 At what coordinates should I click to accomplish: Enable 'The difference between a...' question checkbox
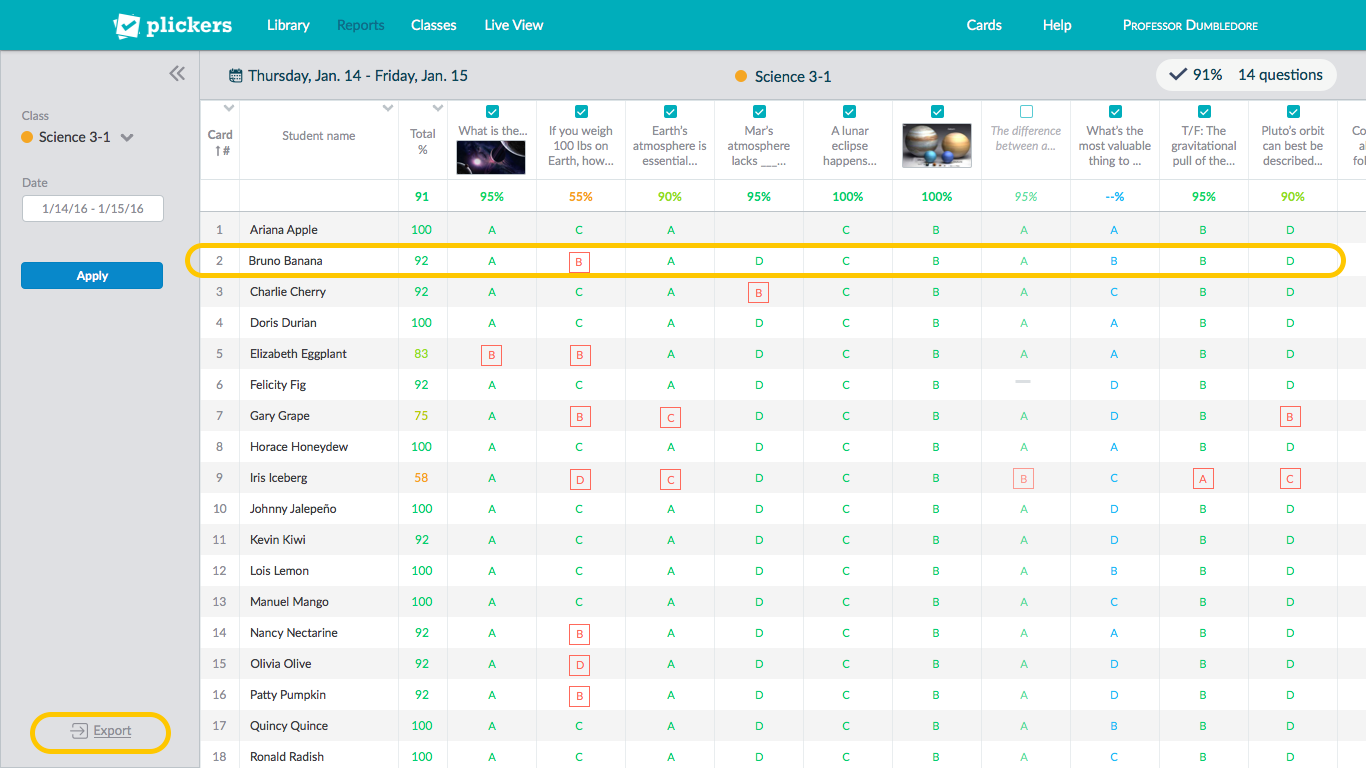pyautogui.click(x=1026, y=112)
